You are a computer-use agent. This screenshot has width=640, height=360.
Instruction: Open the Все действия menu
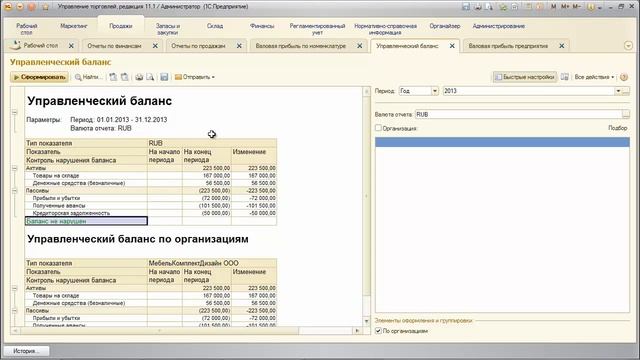click(x=594, y=77)
